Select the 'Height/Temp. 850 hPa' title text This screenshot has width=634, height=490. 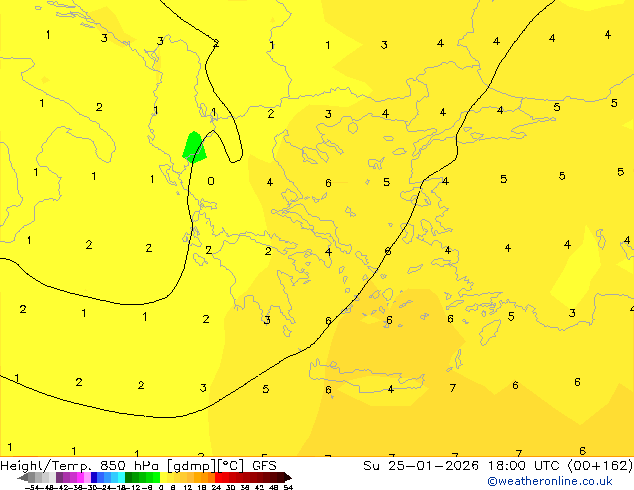click(x=81, y=465)
